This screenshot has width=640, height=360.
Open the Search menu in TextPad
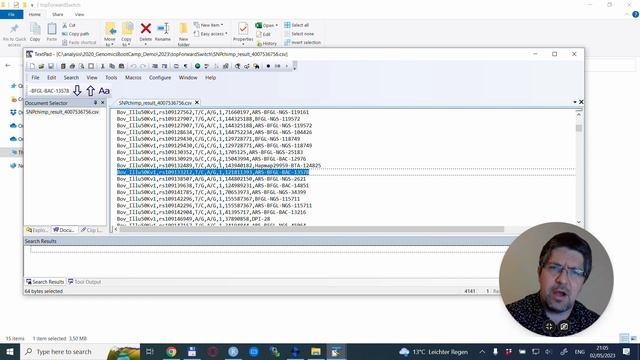(x=71, y=78)
